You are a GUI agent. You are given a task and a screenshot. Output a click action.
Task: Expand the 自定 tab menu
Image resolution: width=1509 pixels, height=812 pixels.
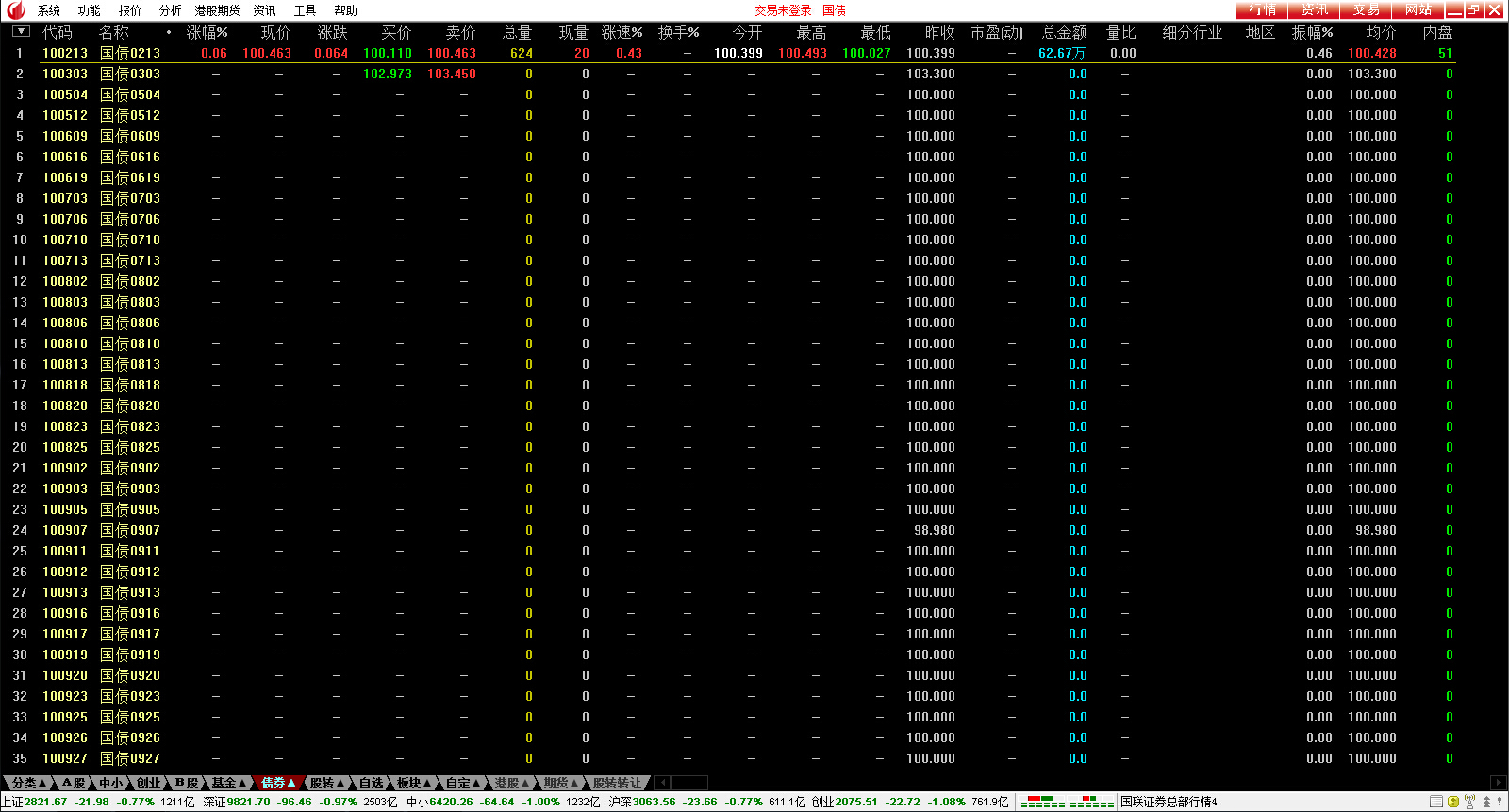tap(462, 783)
